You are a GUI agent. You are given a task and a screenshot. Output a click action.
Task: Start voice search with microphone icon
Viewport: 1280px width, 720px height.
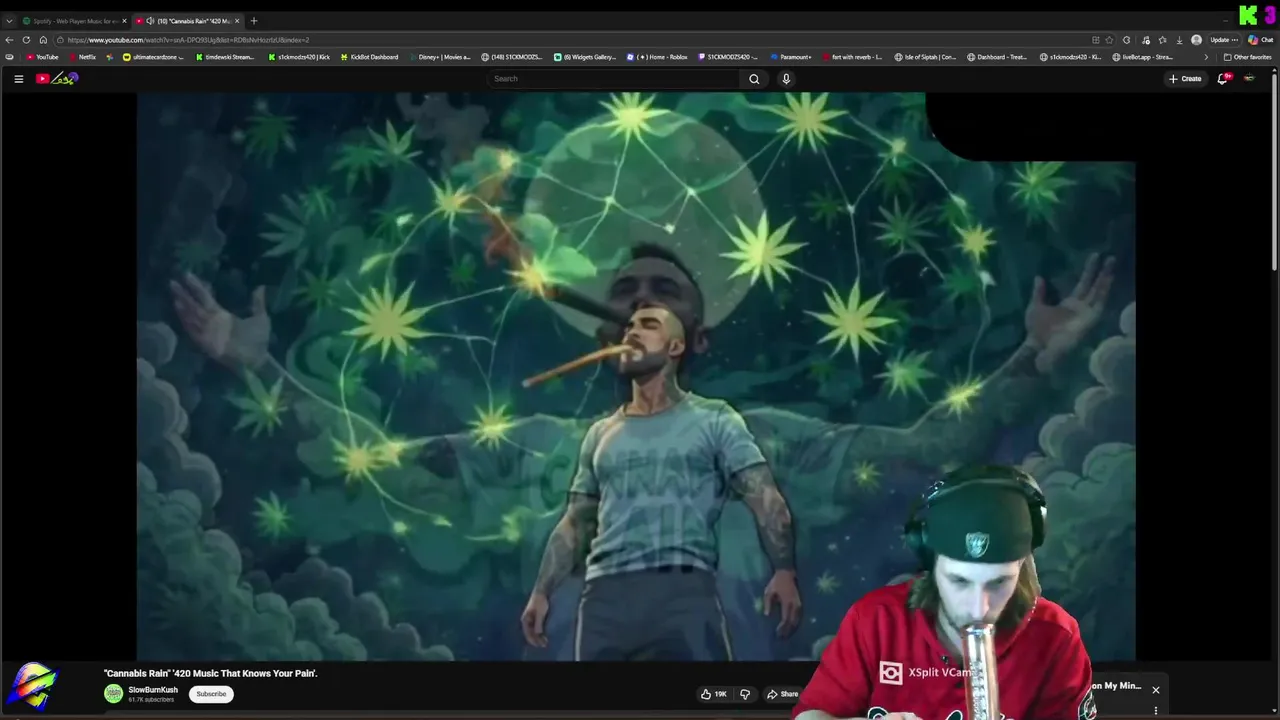click(786, 79)
